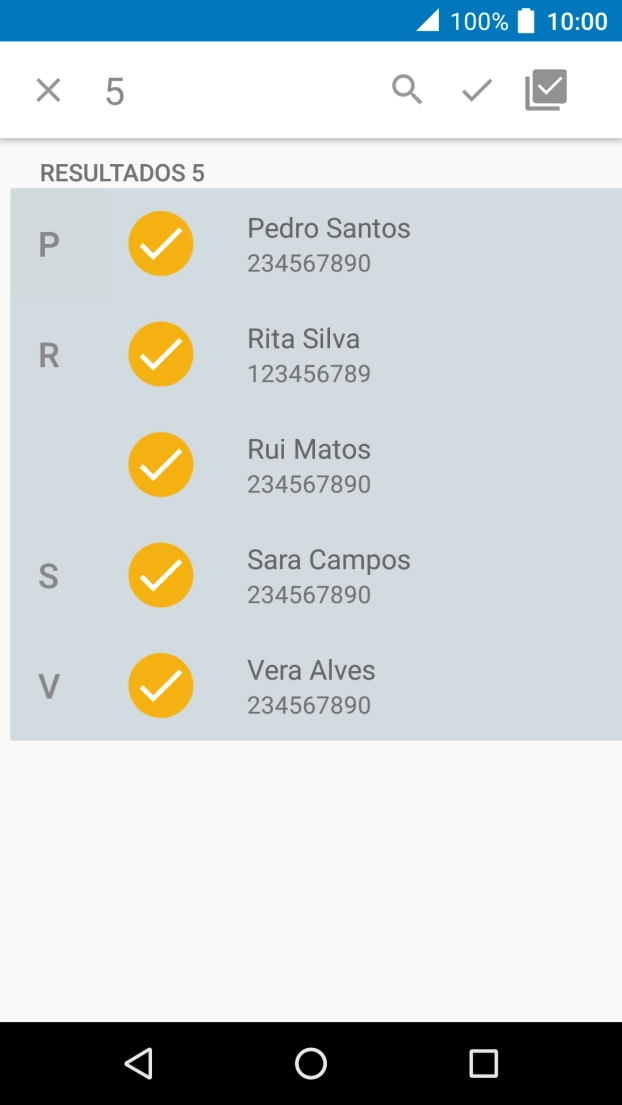Toggle Rui Matos's selected avatar

[161, 464]
